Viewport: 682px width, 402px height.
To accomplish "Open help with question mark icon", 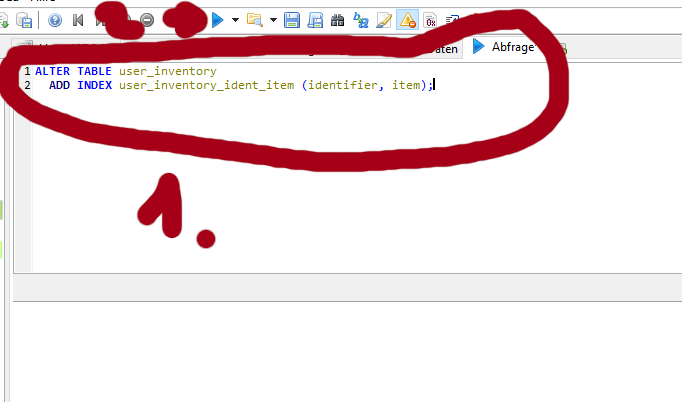I will pos(55,20).
